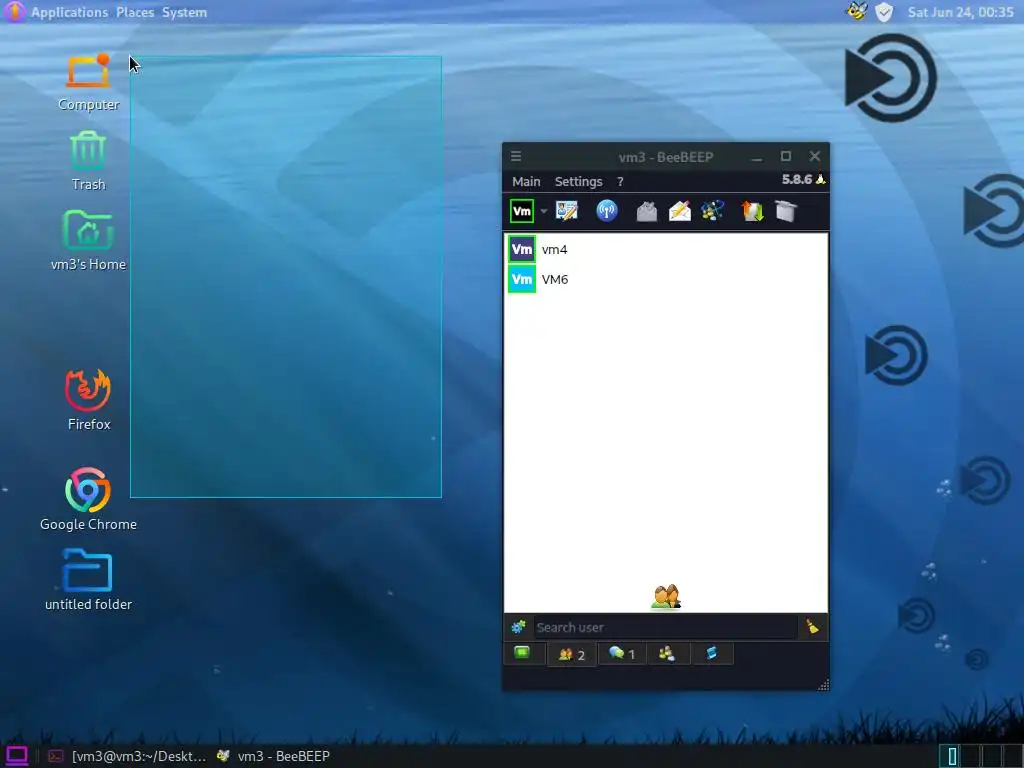Click the blue broadcast antenna icon
Screen dimensions: 1024x768
click(x=607, y=211)
